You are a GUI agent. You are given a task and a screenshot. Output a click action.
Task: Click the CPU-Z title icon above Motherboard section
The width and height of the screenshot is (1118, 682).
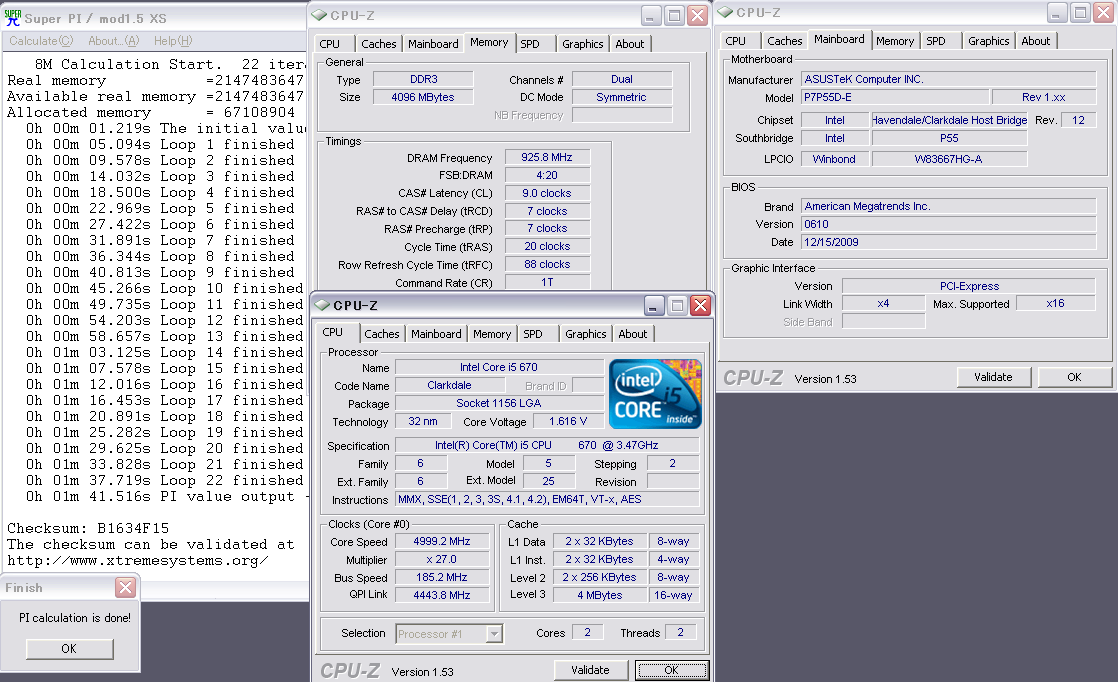[x=726, y=12]
